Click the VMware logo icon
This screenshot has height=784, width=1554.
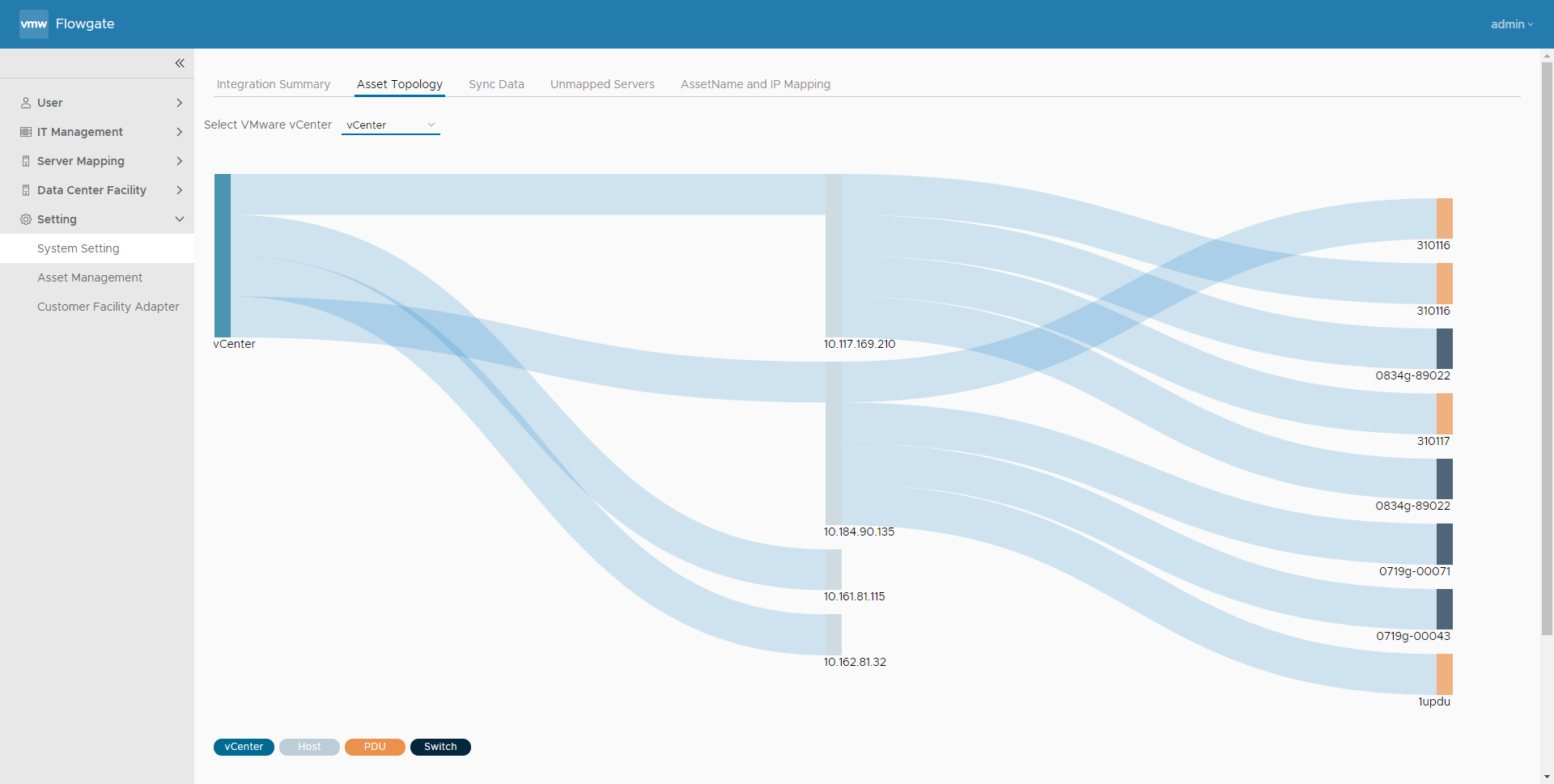[x=34, y=24]
